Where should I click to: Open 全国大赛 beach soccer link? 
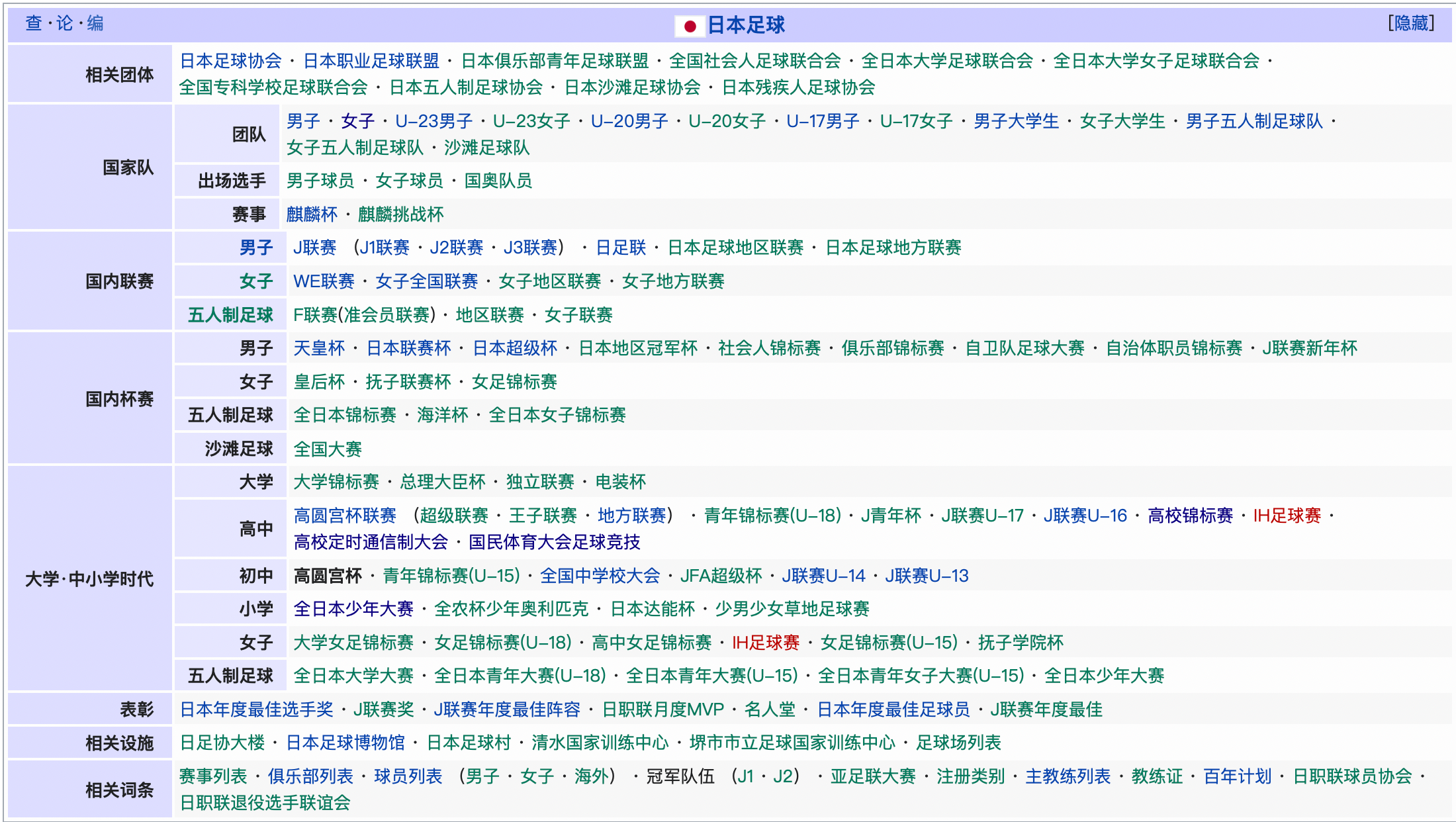[x=328, y=449]
